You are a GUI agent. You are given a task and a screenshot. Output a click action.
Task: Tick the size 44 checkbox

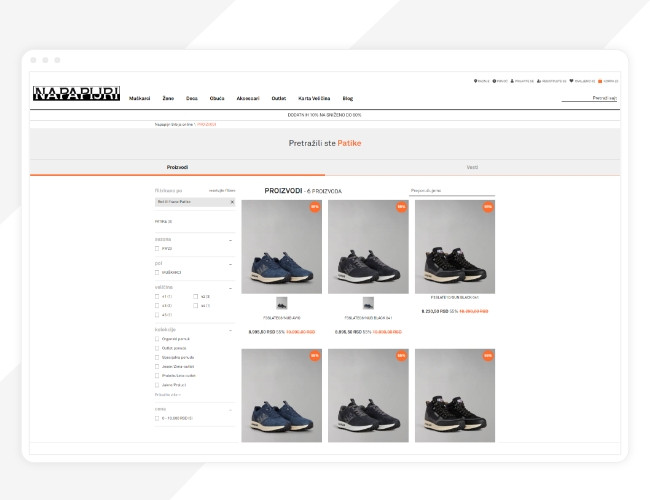tap(195, 306)
